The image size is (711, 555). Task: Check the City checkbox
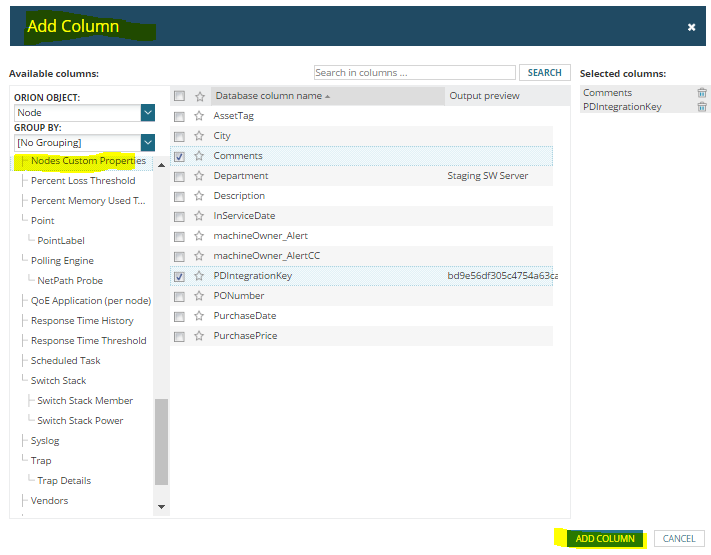click(x=180, y=136)
